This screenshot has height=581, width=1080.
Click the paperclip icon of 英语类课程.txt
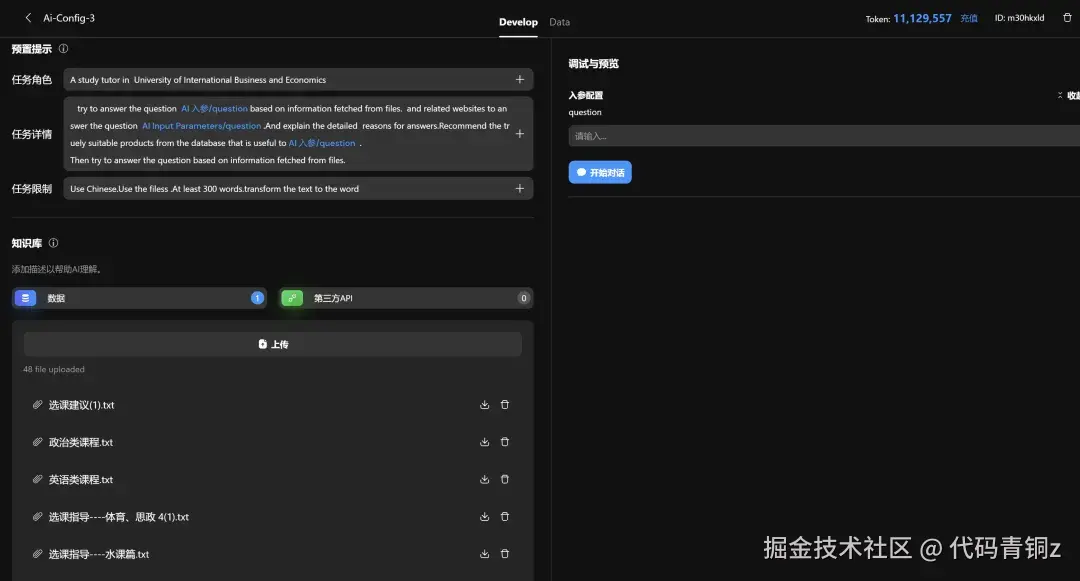tap(37, 479)
